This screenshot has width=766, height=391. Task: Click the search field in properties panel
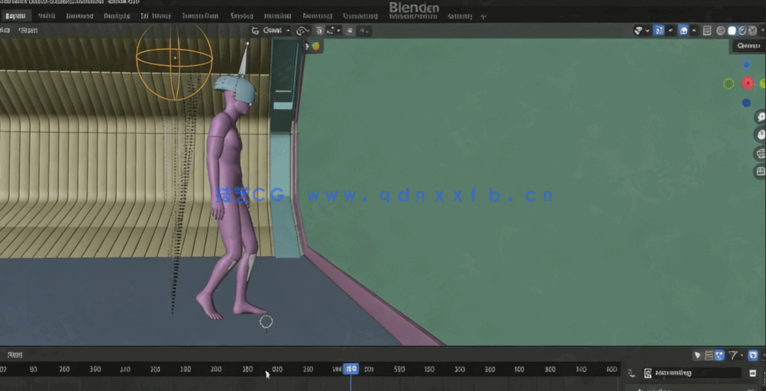click(x=692, y=373)
